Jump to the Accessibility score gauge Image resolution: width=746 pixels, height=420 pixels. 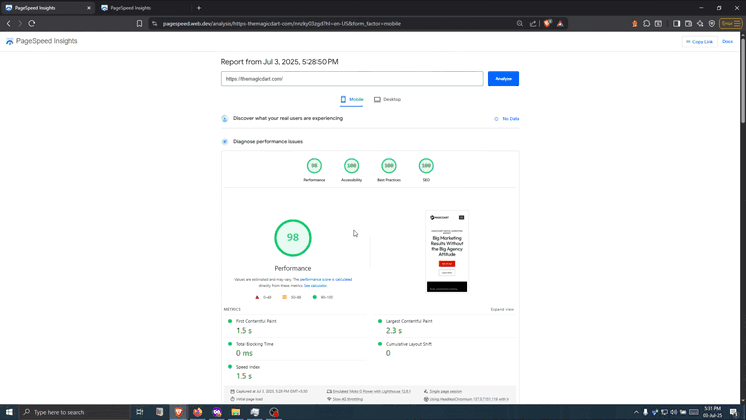click(351, 166)
